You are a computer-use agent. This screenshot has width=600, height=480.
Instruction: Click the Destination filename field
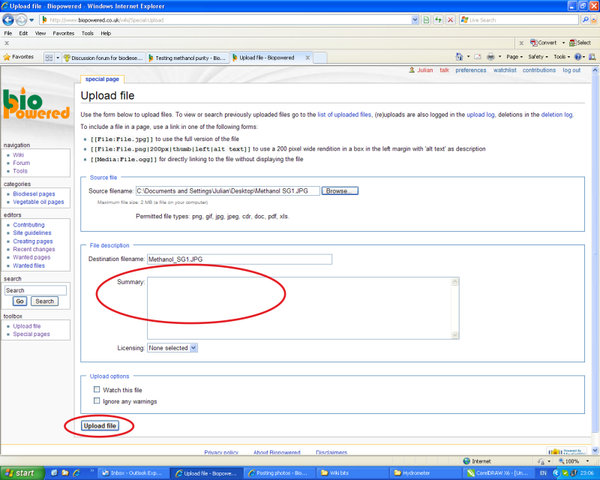(x=238, y=259)
